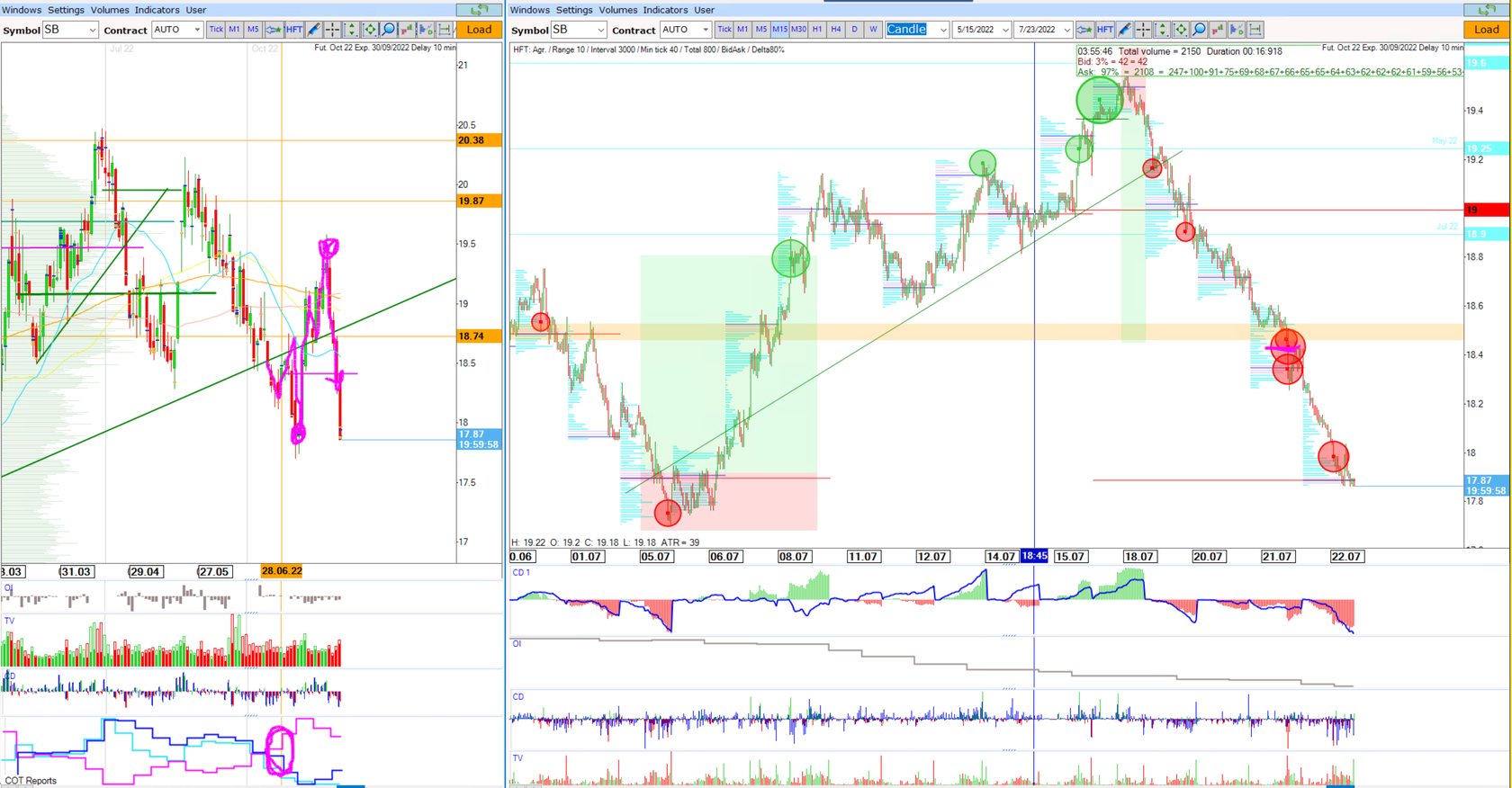Screen dimensions: 1512x788
Task: Activate crosshair cursor in right chart toolbar
Action: pyautogui.click(x=1143, y=30)
